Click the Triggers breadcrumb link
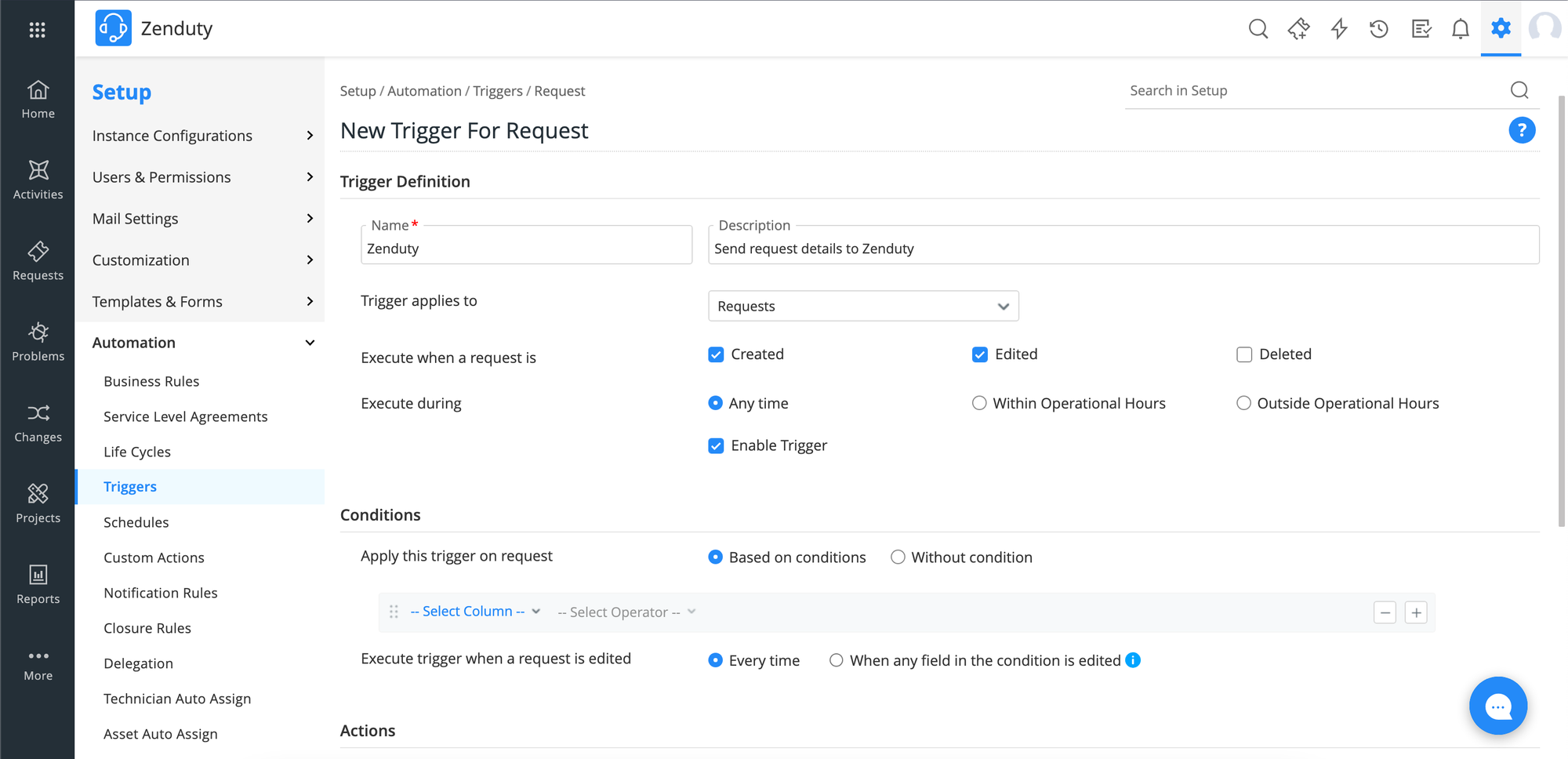The image size is (1568, 759). (x=498, y=91)
